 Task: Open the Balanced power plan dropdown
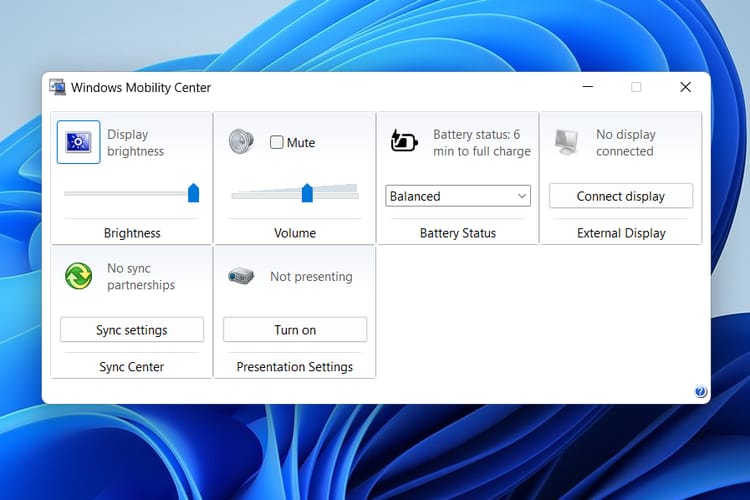click(458, 196)
